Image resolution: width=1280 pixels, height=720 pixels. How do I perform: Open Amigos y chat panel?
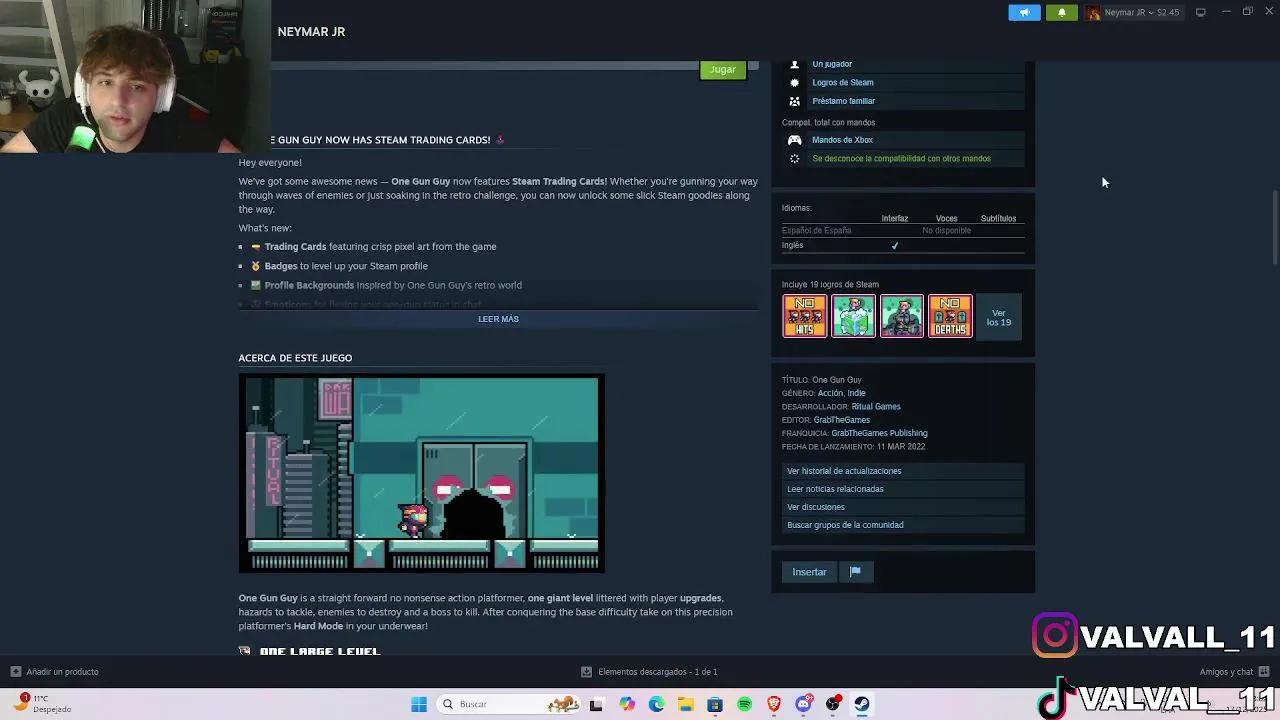click(1234, 672)
